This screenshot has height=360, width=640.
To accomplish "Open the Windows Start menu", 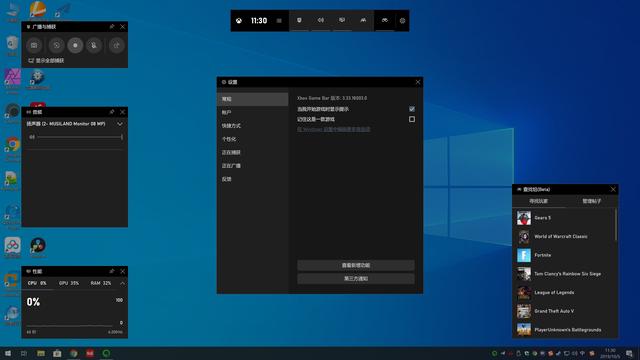I will coord(8,353).
